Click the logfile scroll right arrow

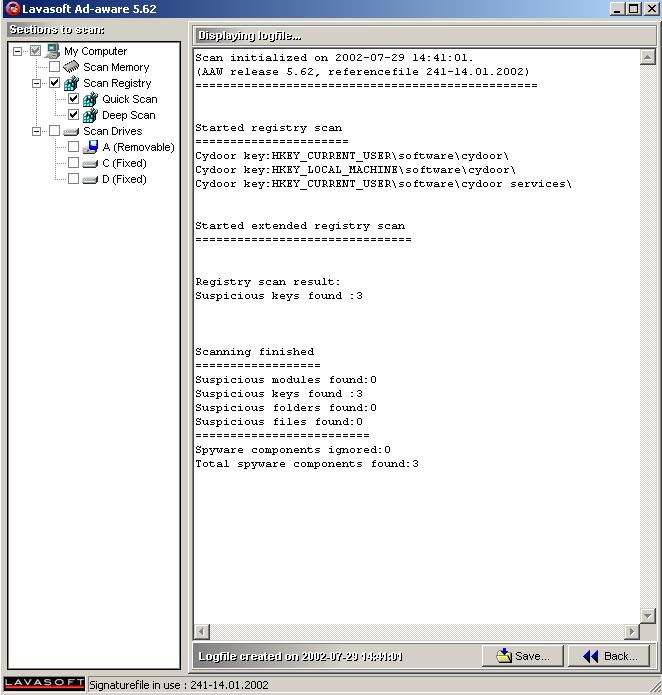(x=631, y=631)
